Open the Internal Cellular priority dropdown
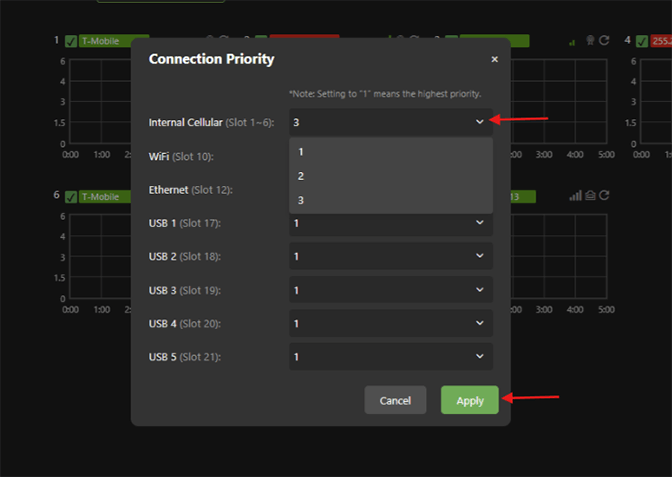The height and width of the screenshot is (477, 672). pos(391,122)
